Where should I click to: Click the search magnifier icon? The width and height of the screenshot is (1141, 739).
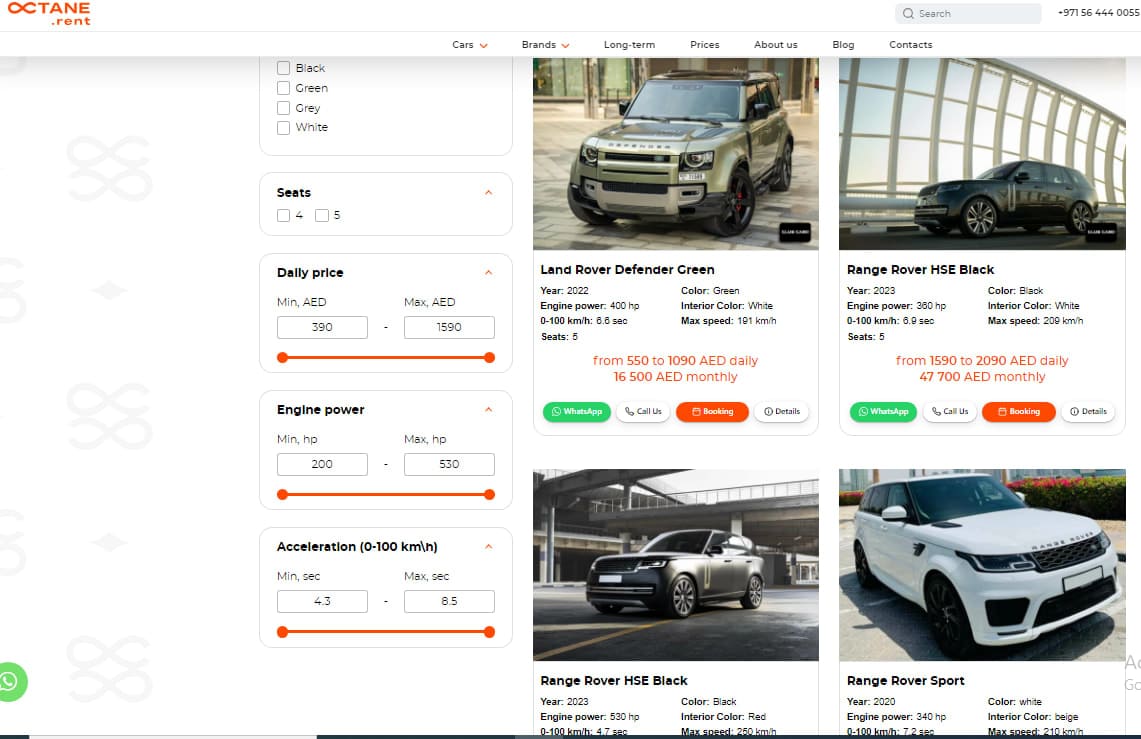pyautogui.click(x=908, y=13)
